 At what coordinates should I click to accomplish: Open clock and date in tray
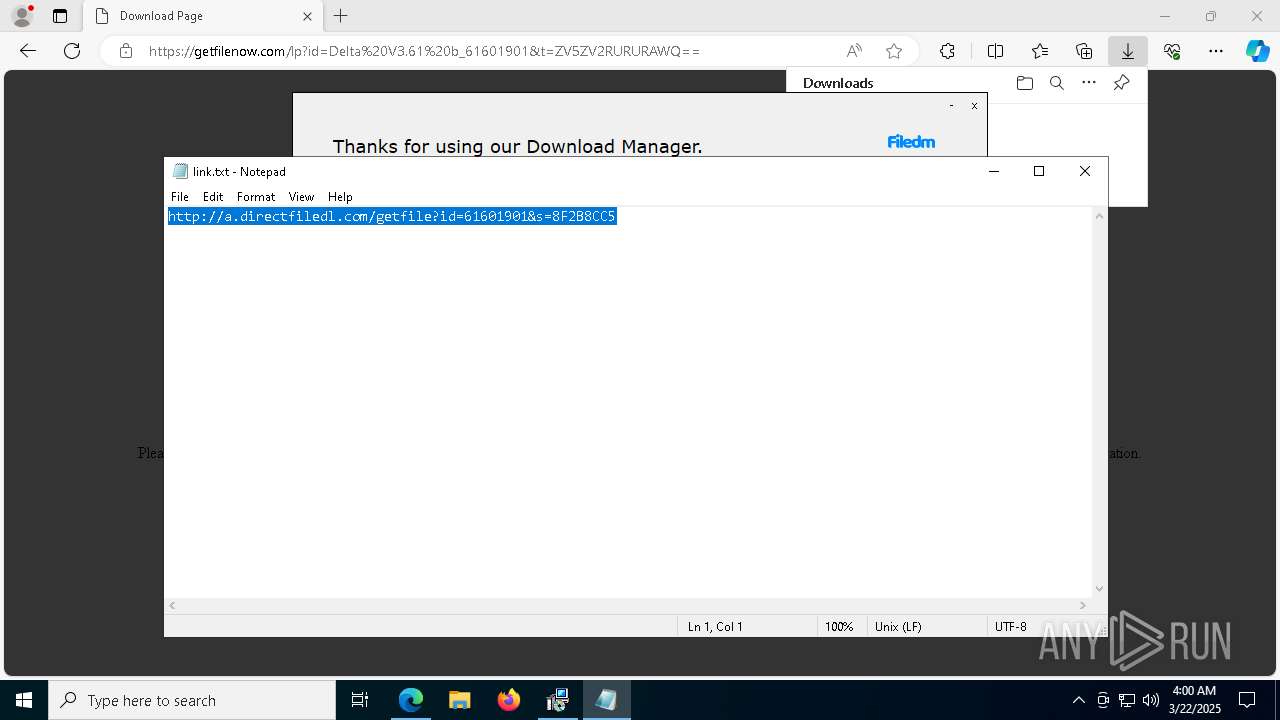tap(1195, 700)
